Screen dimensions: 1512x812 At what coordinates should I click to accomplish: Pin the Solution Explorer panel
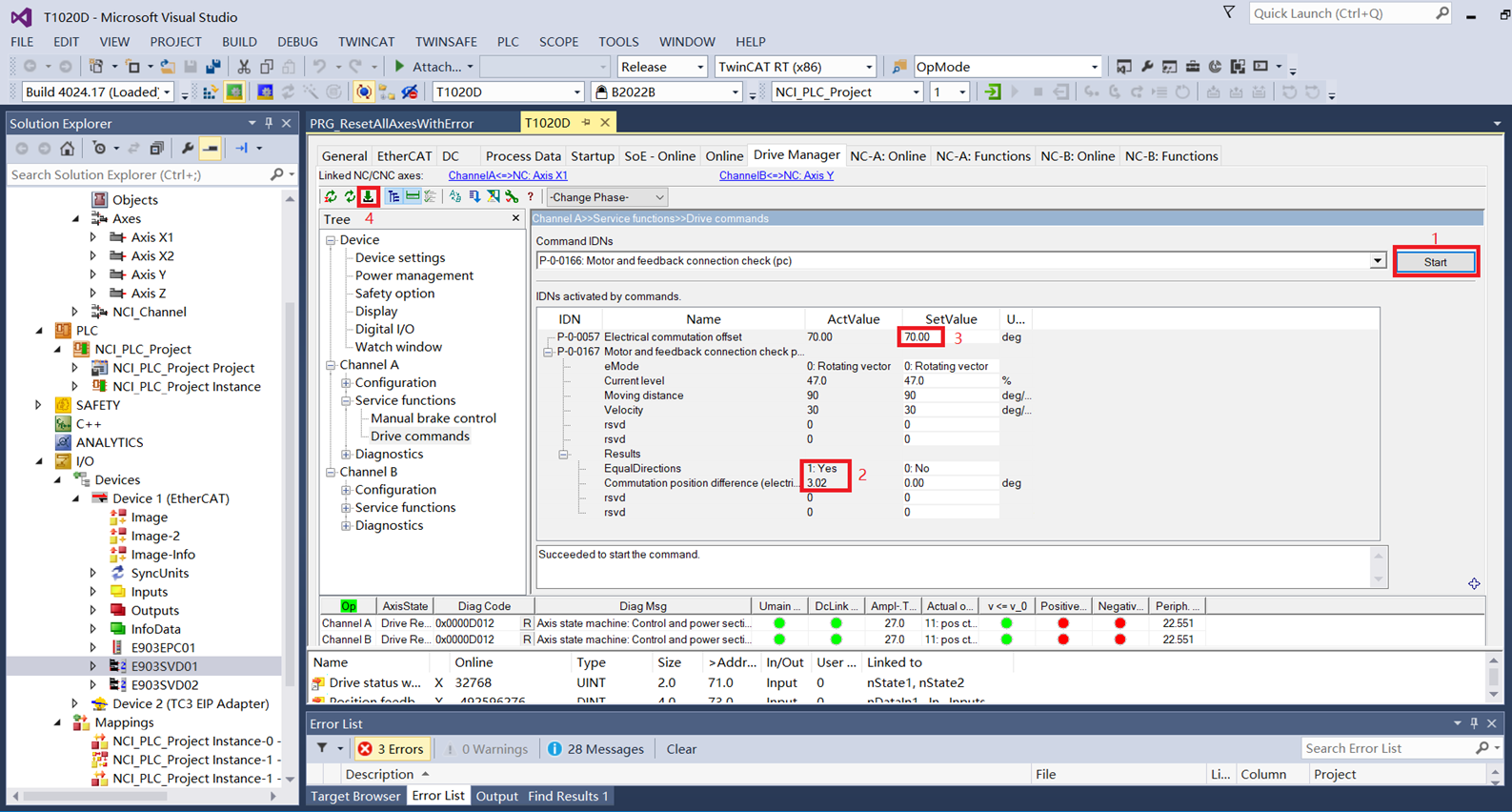[x=269, y=123]
